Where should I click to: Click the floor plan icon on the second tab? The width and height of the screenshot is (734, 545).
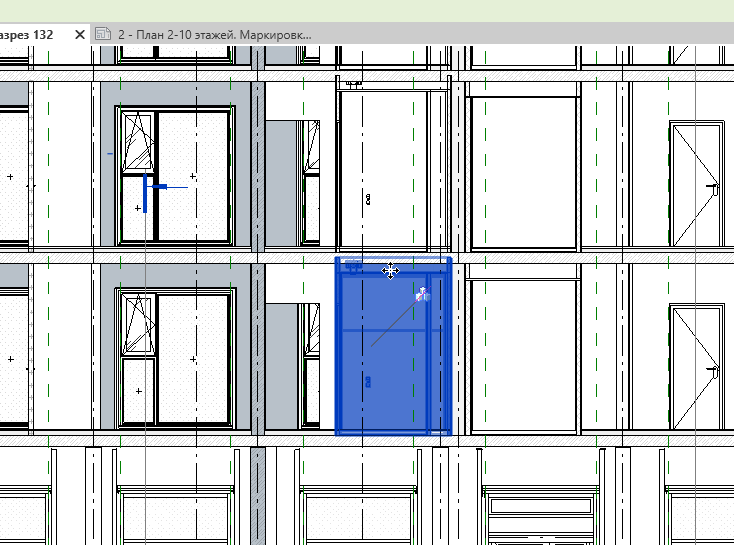[103, 34]
